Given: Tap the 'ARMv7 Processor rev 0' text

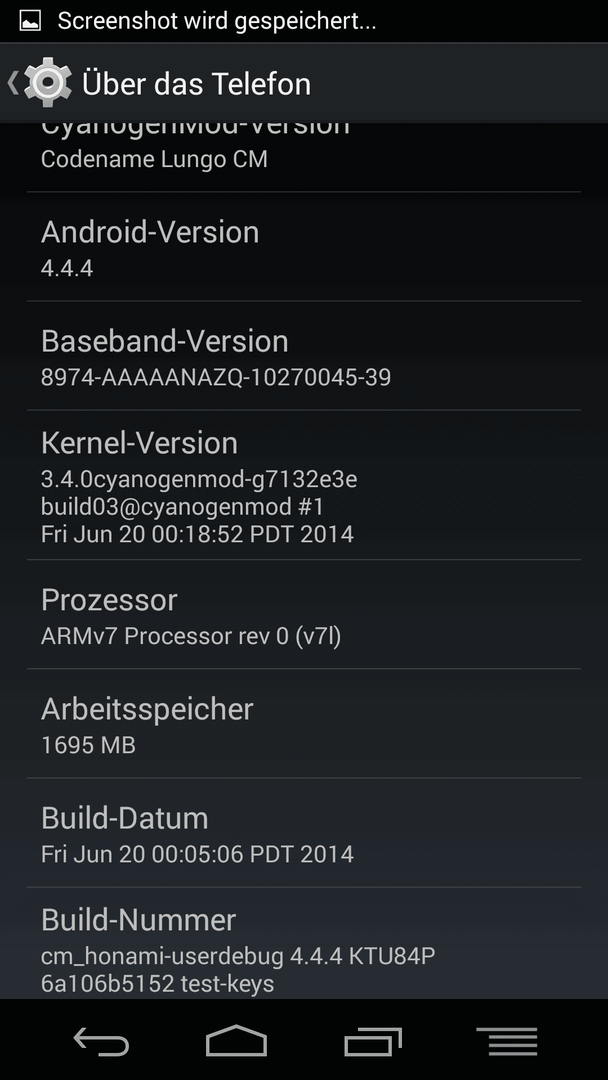Looking at the screenshot, I should click(x=165, y=636).
